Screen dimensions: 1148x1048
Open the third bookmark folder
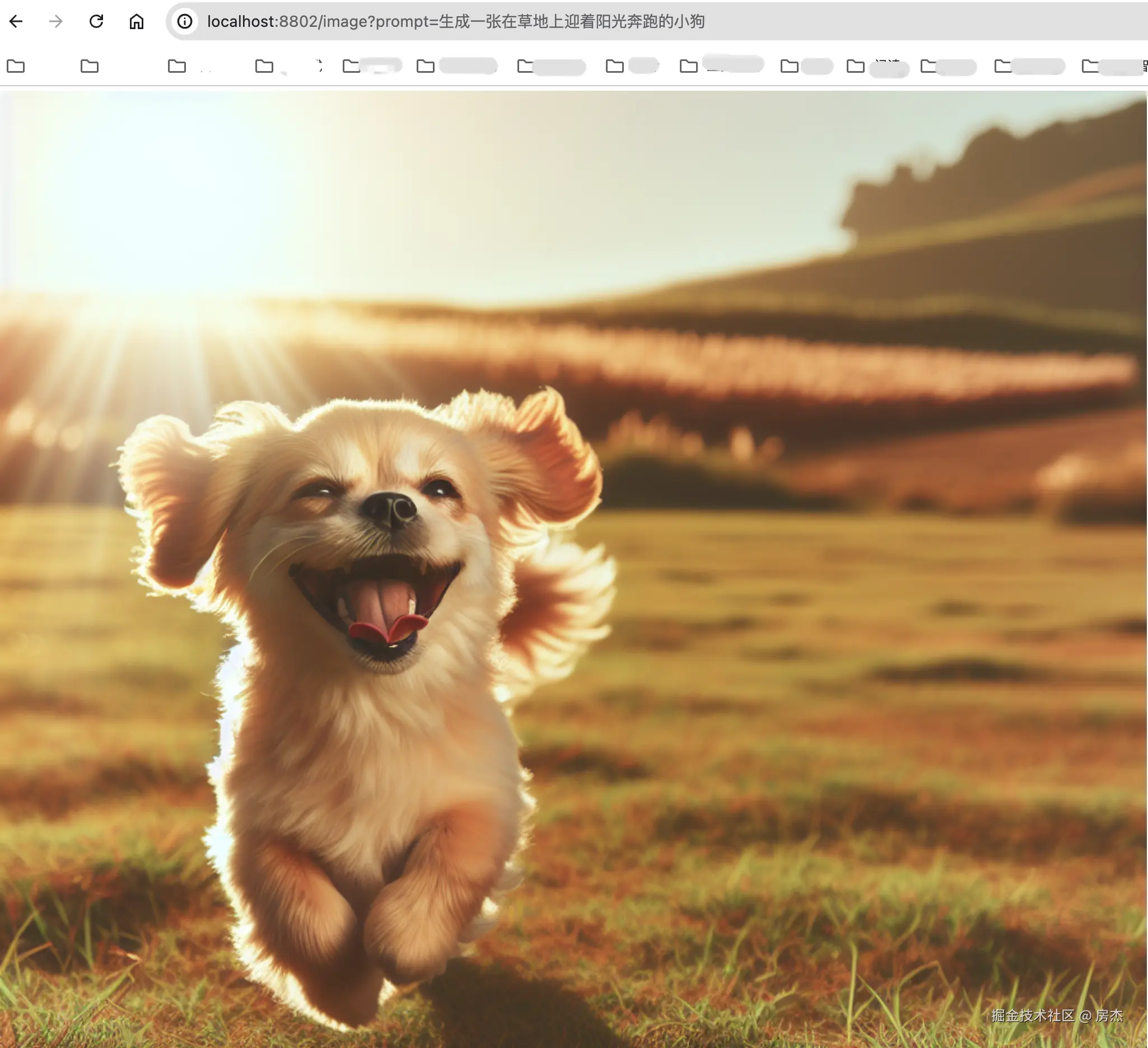177,66
